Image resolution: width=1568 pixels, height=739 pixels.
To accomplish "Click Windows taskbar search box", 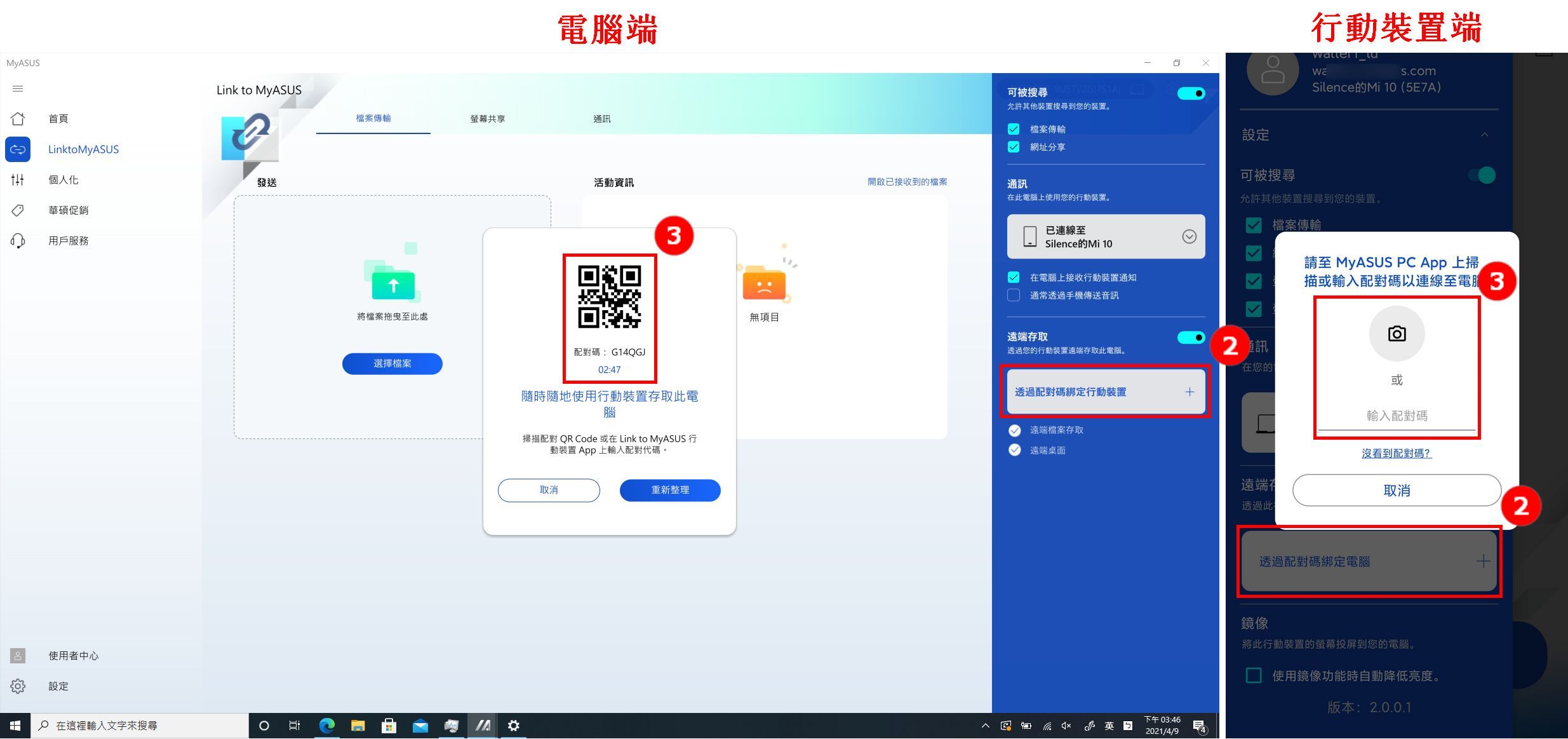I will [x=140, y=726].
